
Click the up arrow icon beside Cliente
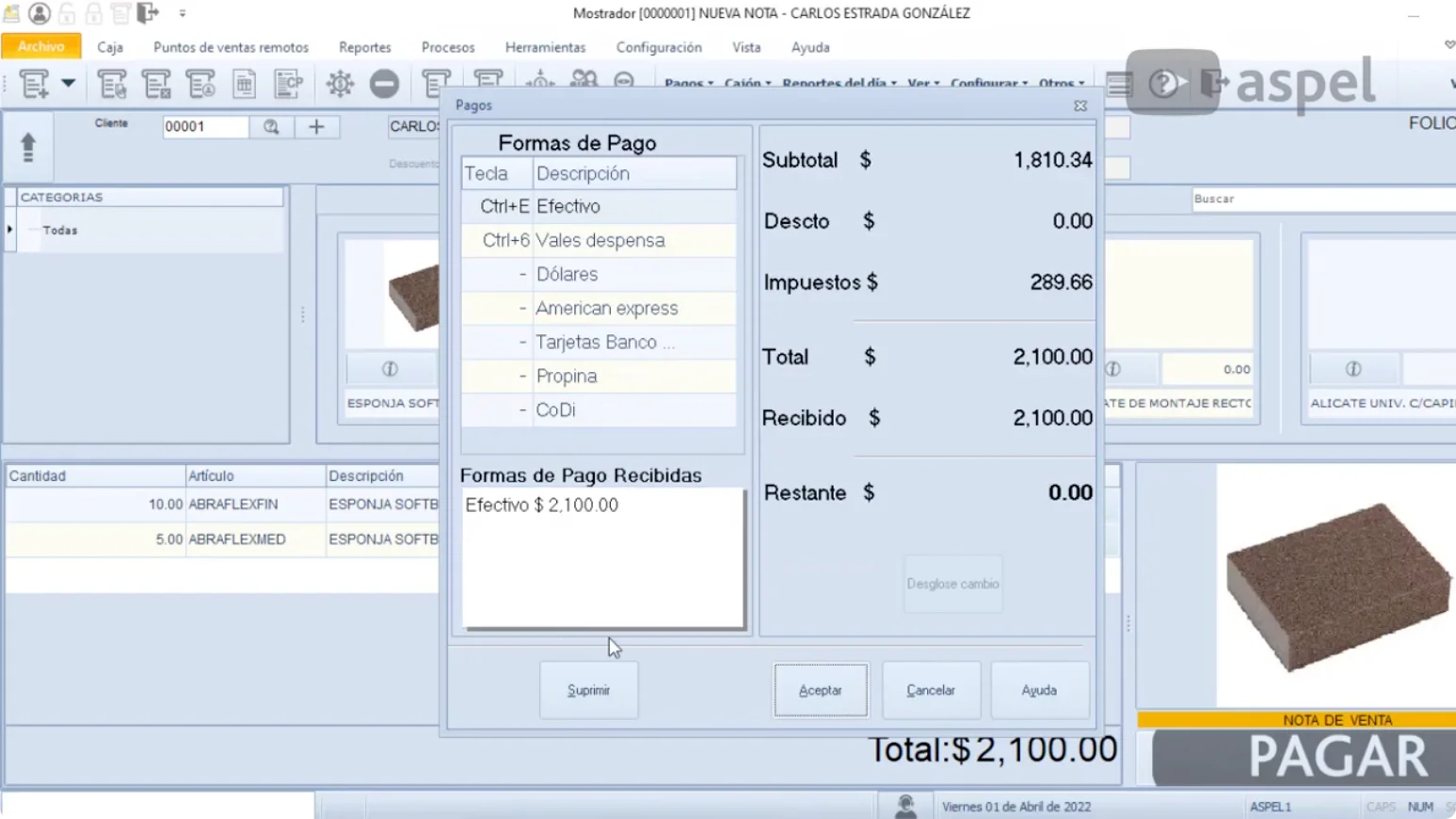coord(28,148)
